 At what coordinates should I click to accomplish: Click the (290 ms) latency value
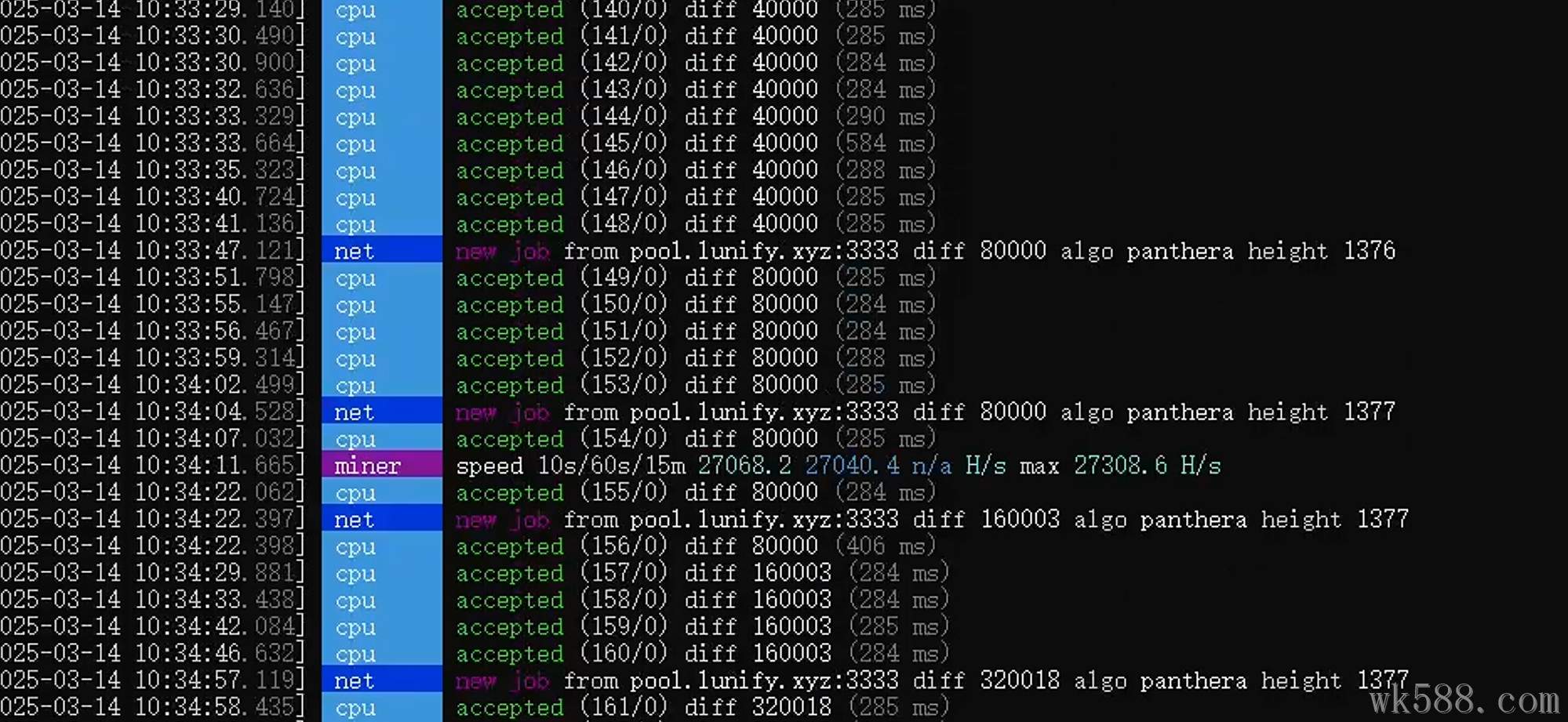[886, 117]
